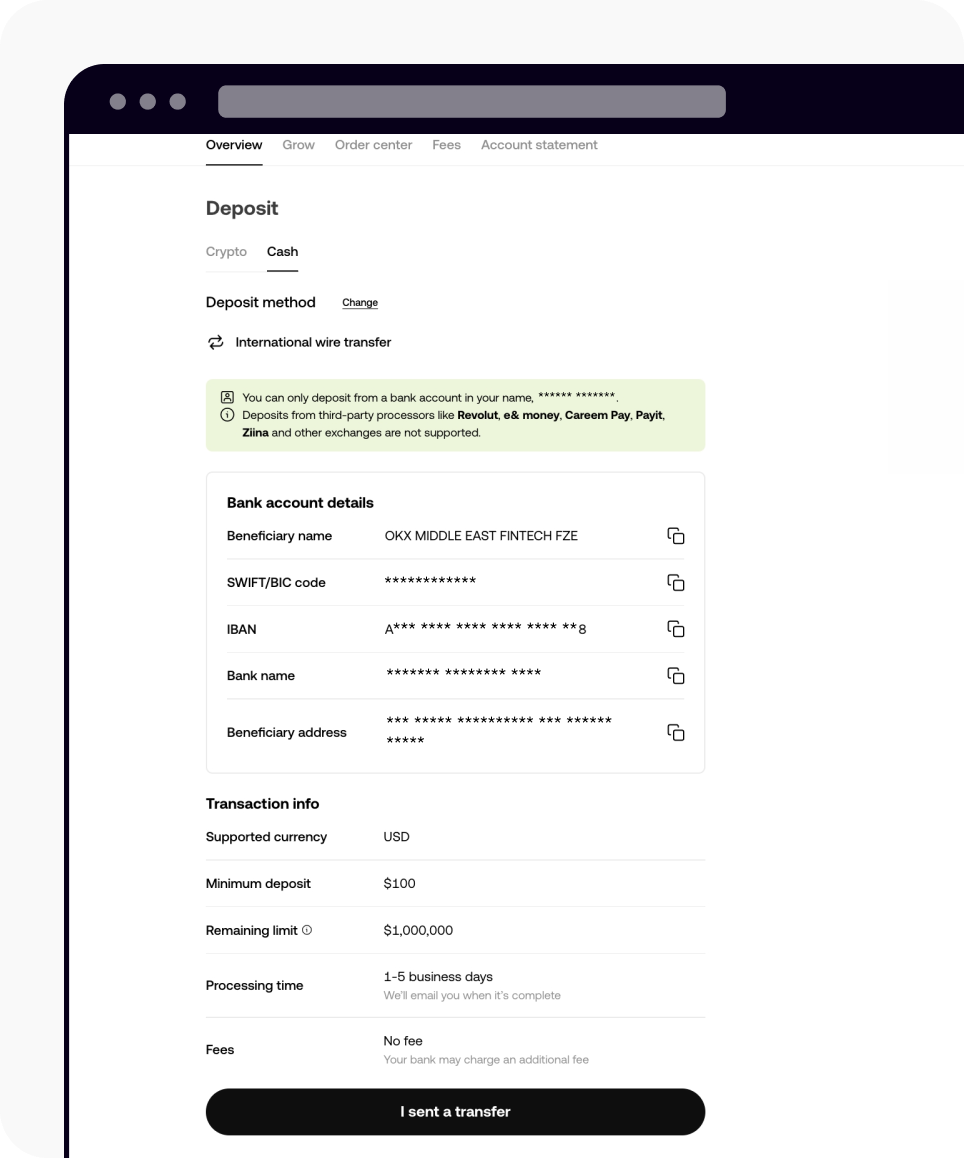
Task: Click the international wire transfer arrows icon
Action: pos(216,342)
